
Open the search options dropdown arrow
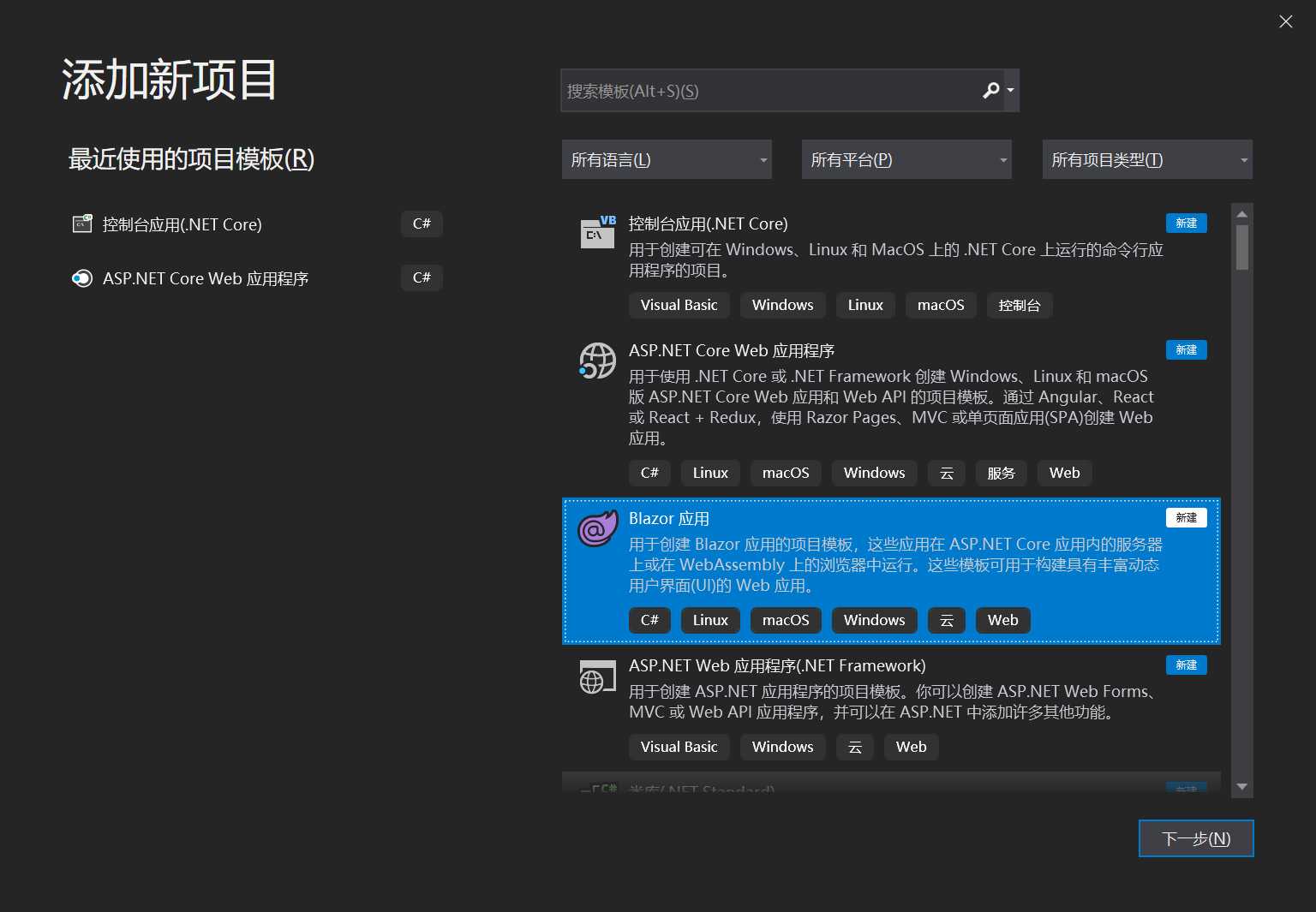(1011, 90)
